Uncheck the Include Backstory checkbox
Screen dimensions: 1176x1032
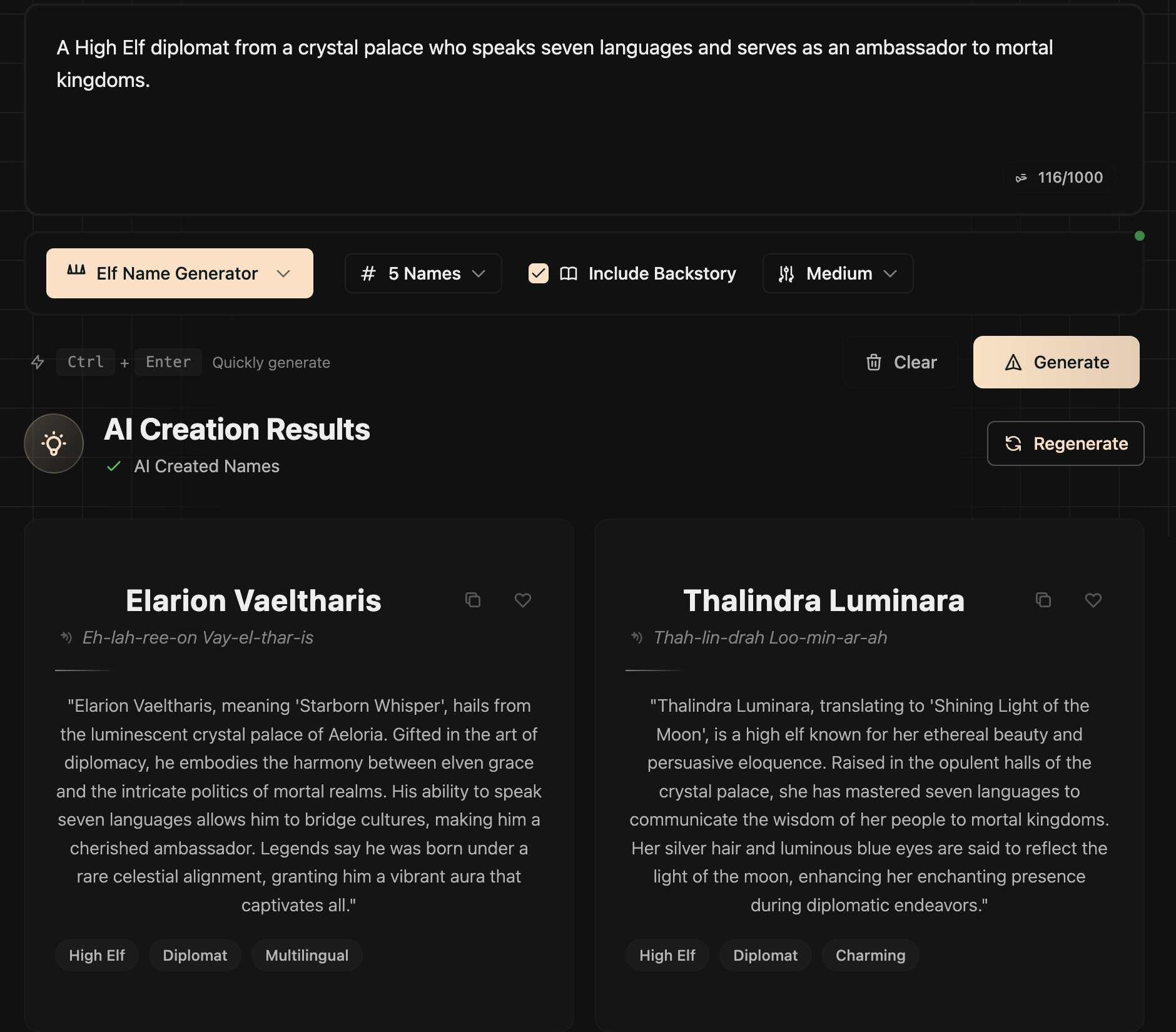pos(539,273)
